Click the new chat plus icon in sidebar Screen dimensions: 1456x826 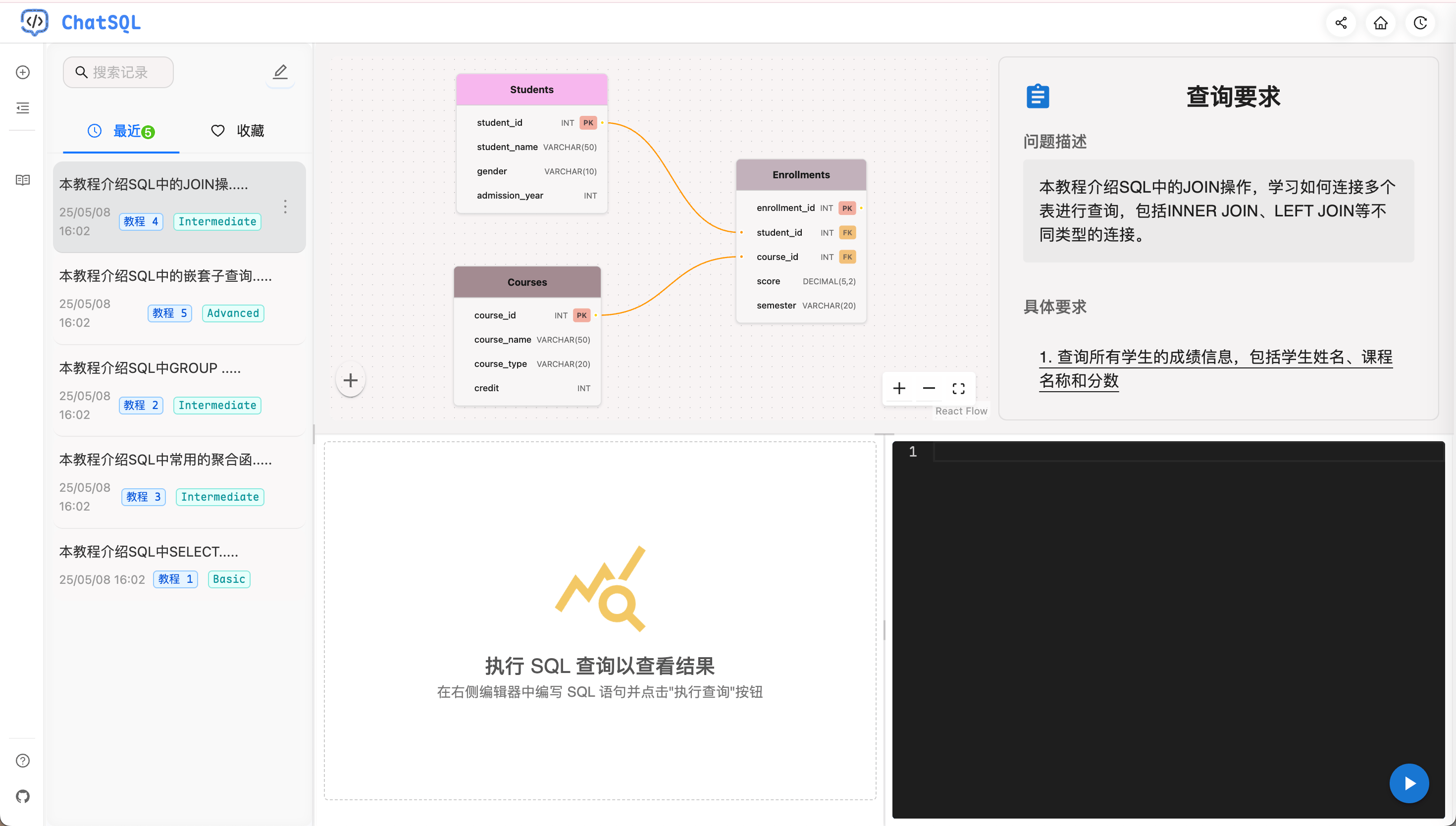point(23,72)
